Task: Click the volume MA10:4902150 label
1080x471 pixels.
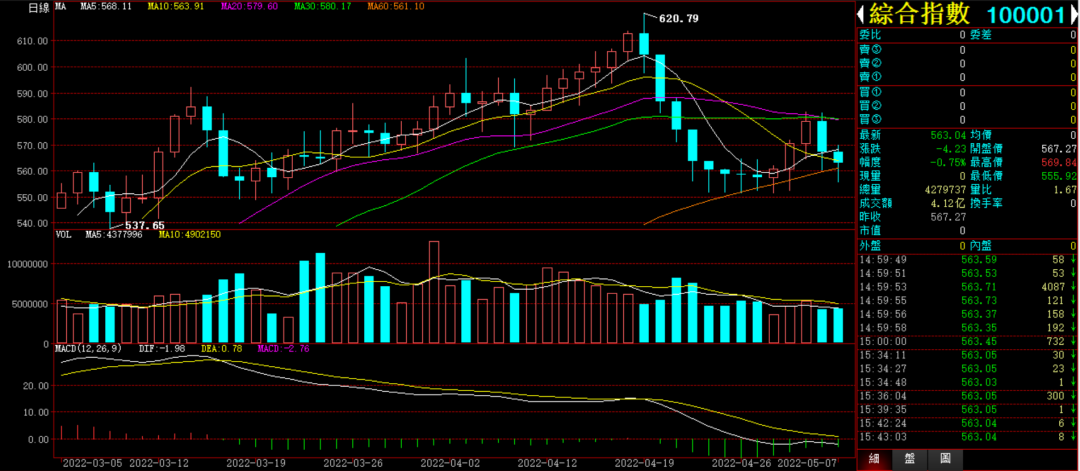Action: coord(189,234)
